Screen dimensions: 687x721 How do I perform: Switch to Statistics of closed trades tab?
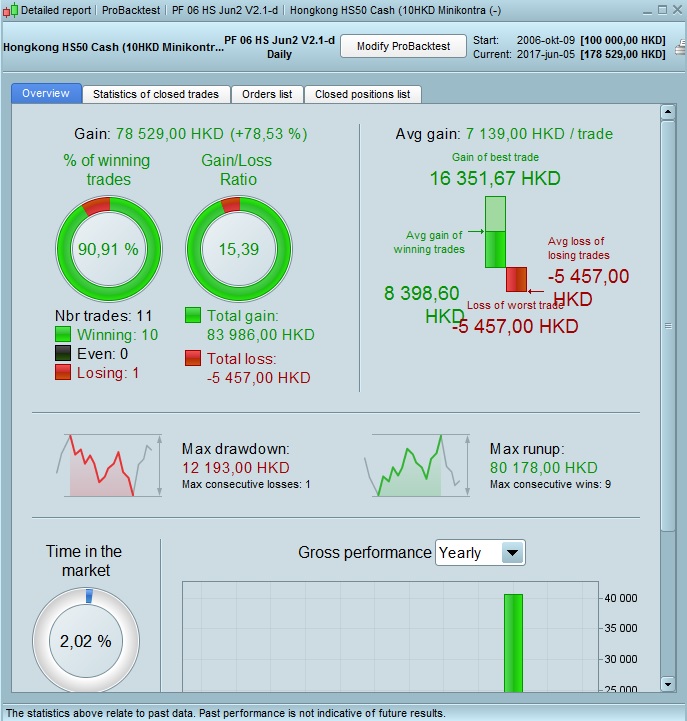click(156, 94)
